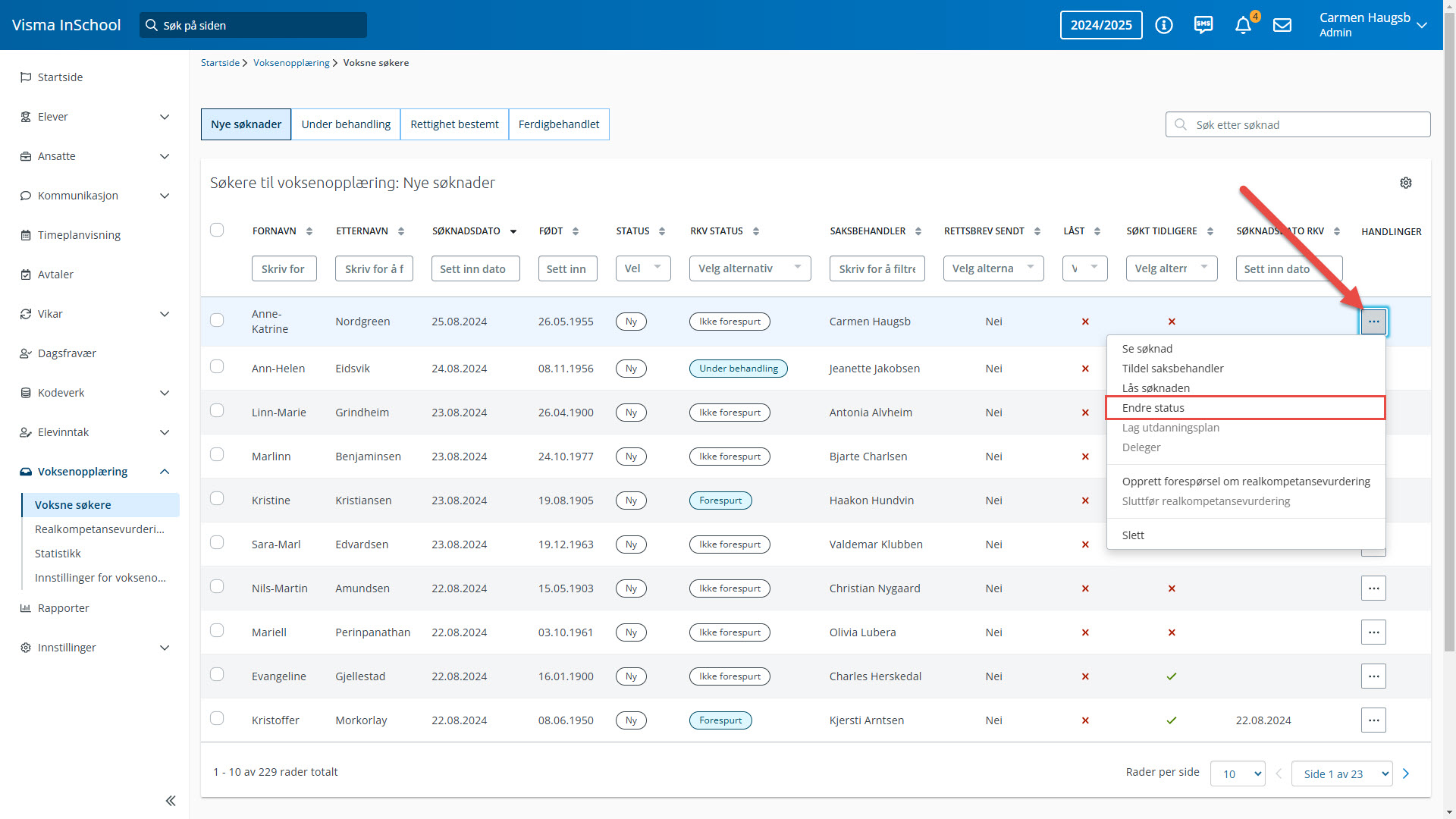1456x819 pixels.
Task: Select checkbox for Evangeline Gjellestad
Action: 217,675
